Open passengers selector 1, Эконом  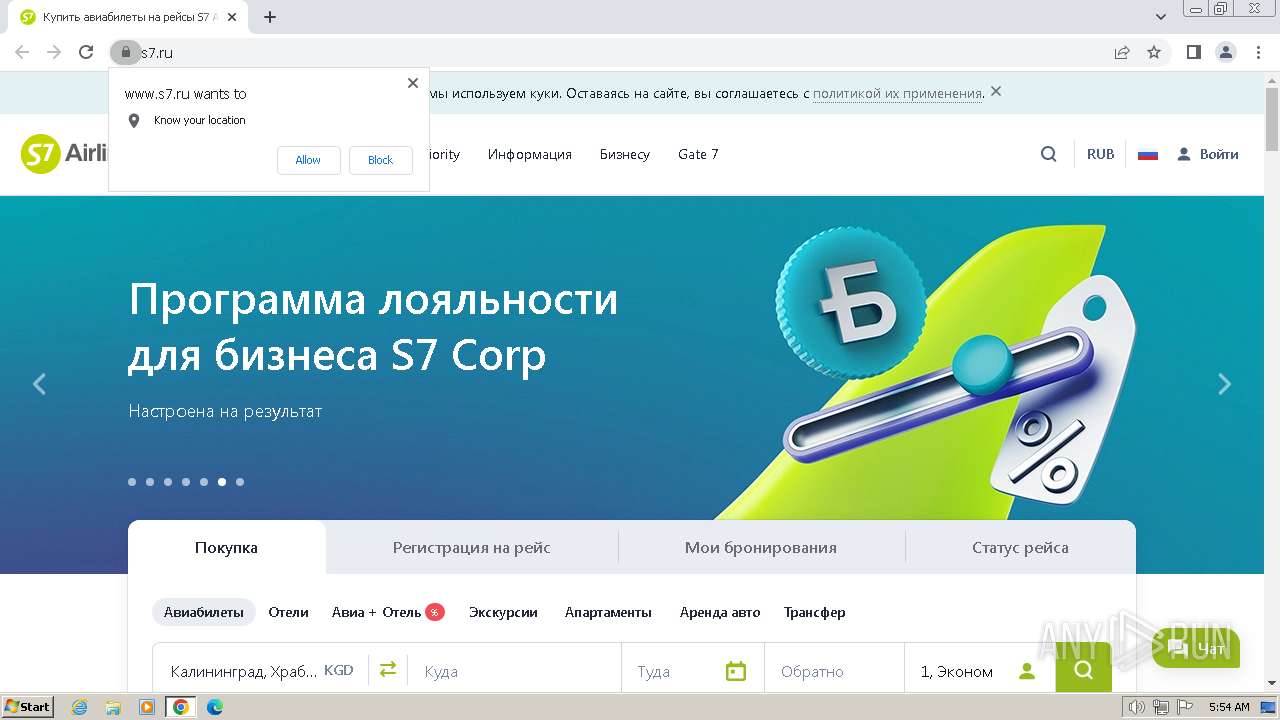pos(980,671)
